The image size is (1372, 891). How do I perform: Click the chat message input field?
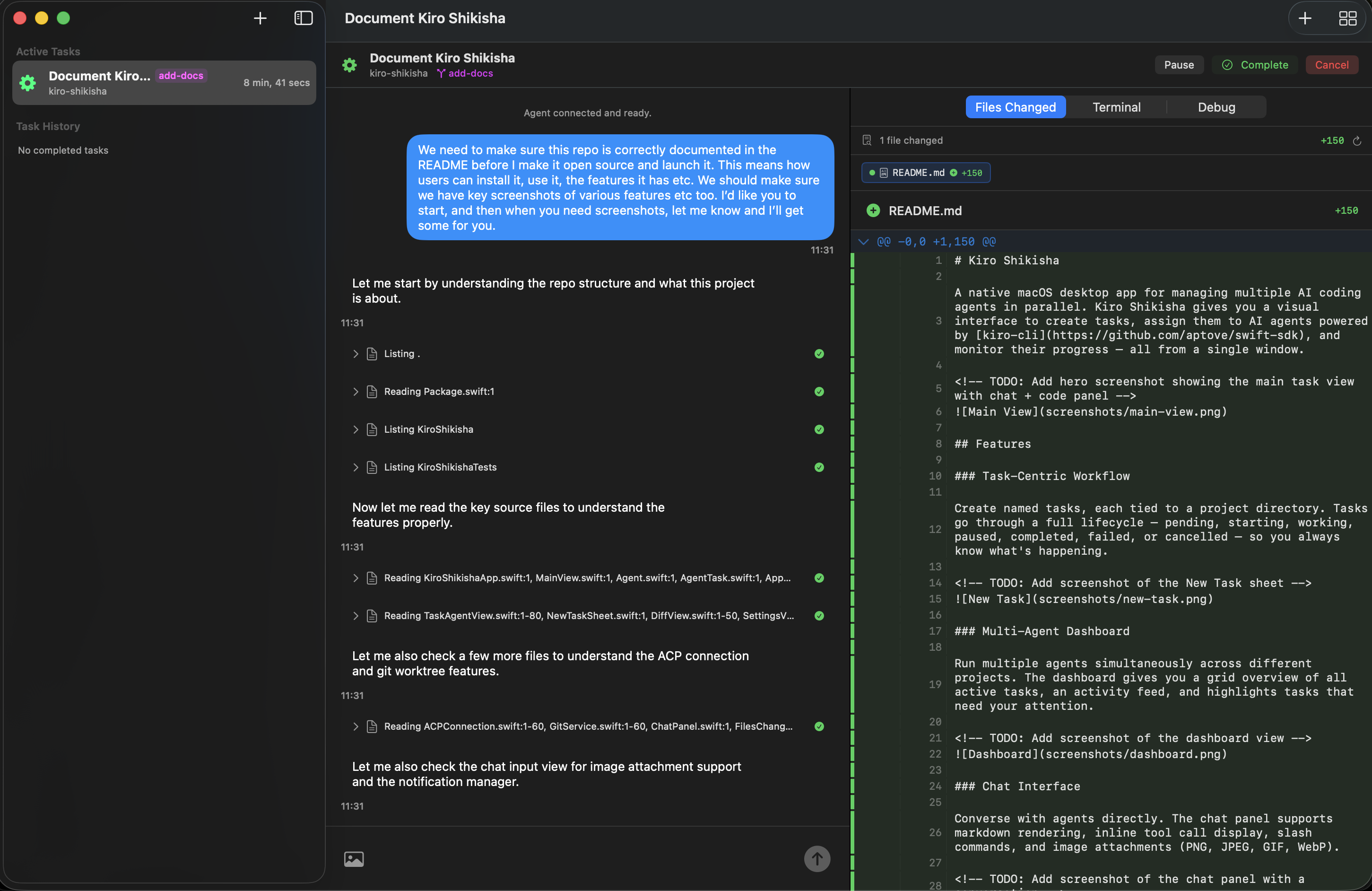coord(583,859)
